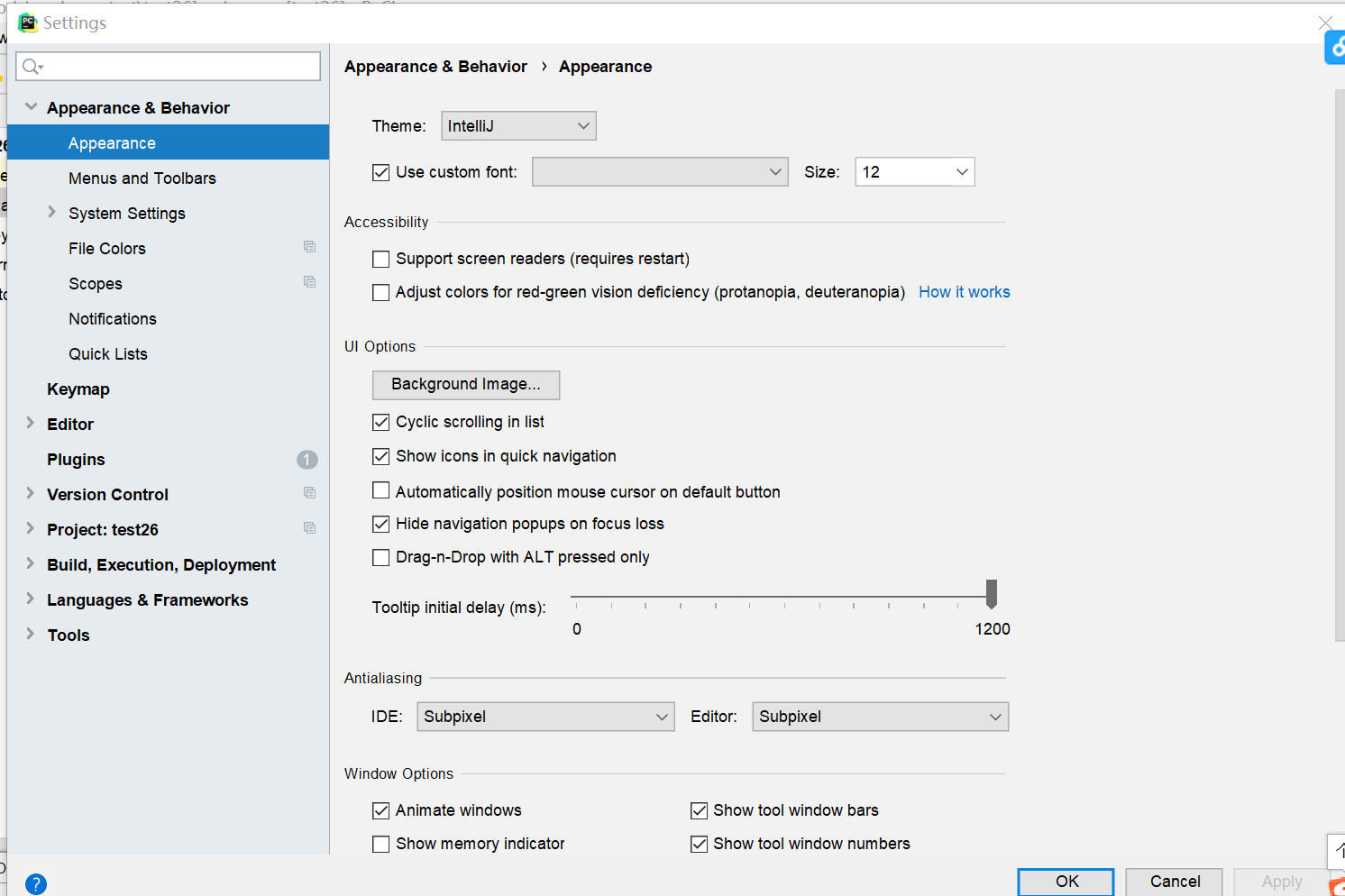This screenshot has height=896, width=1345.
Task: Collapse the Appearance & Behavior tree node
Action: 31,106
